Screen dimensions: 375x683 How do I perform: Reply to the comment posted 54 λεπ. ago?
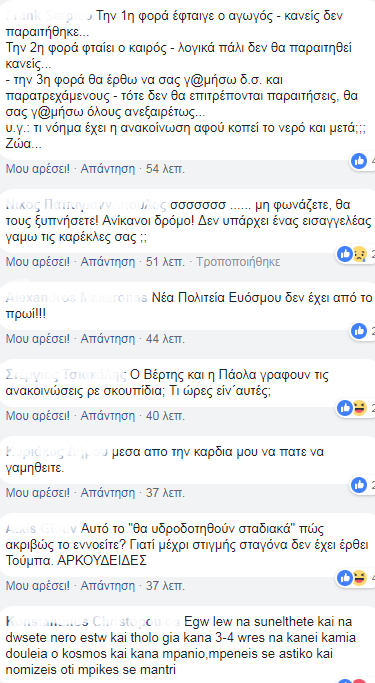pyautogui.click(x=108, y=169)
